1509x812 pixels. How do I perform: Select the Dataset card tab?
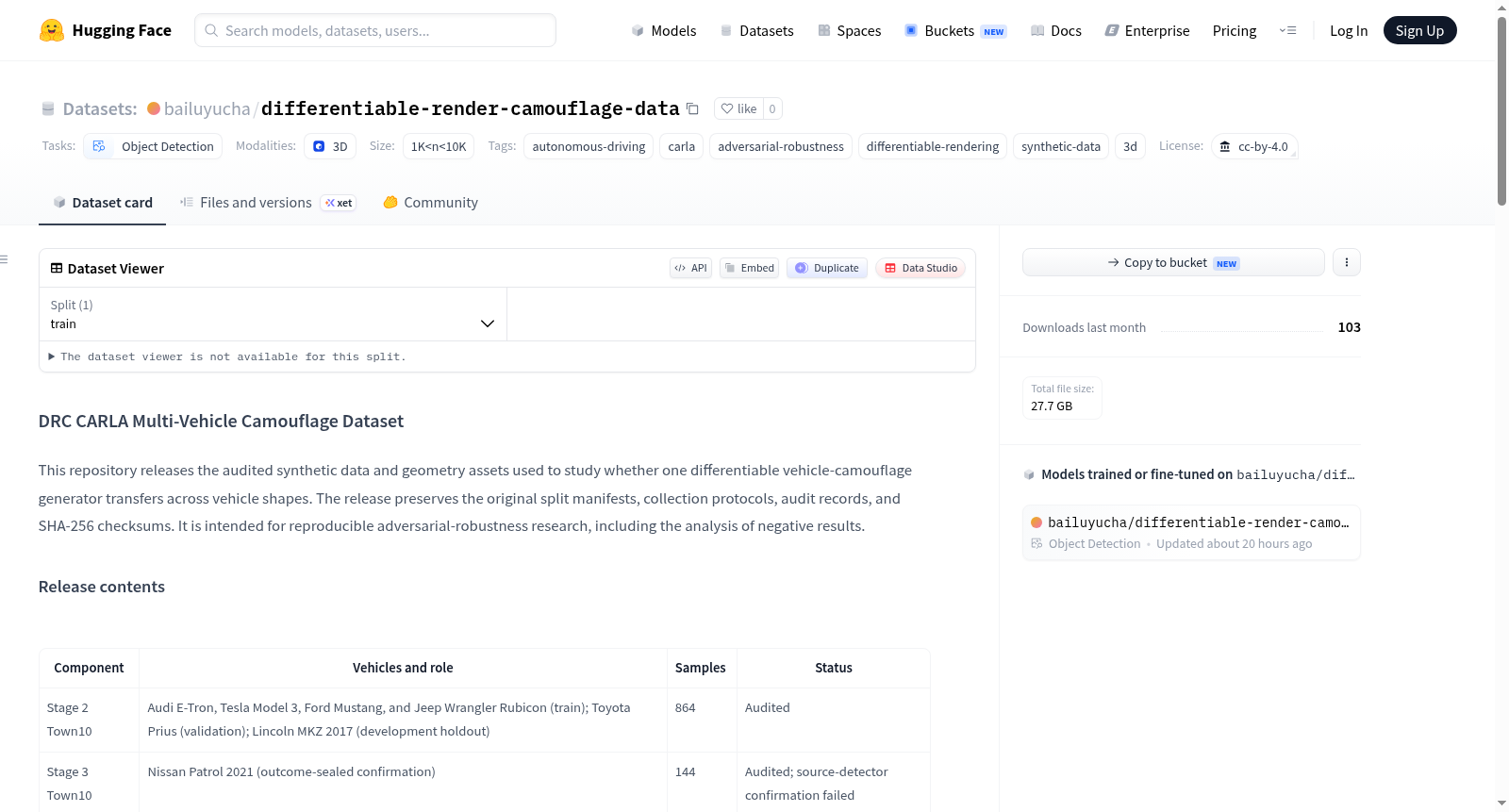(x=102, y=203)
